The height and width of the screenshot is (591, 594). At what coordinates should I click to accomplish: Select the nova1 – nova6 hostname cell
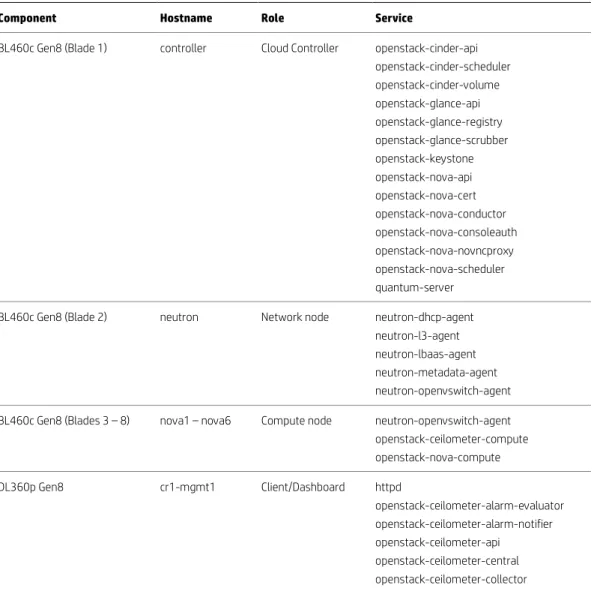(195, 421)
